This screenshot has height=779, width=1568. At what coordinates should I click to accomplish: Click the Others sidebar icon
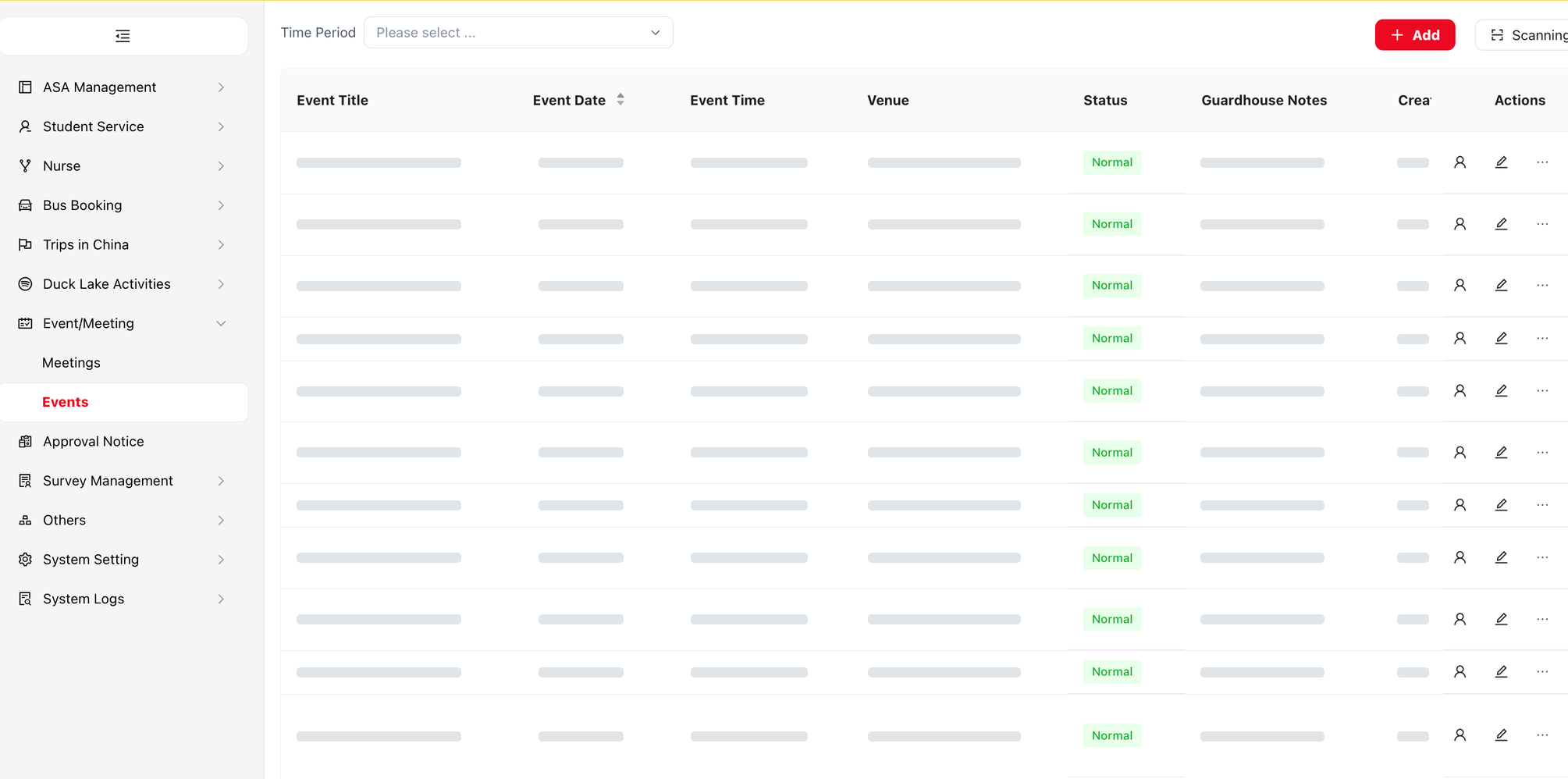pyautogui.click(x=25, y=521)
